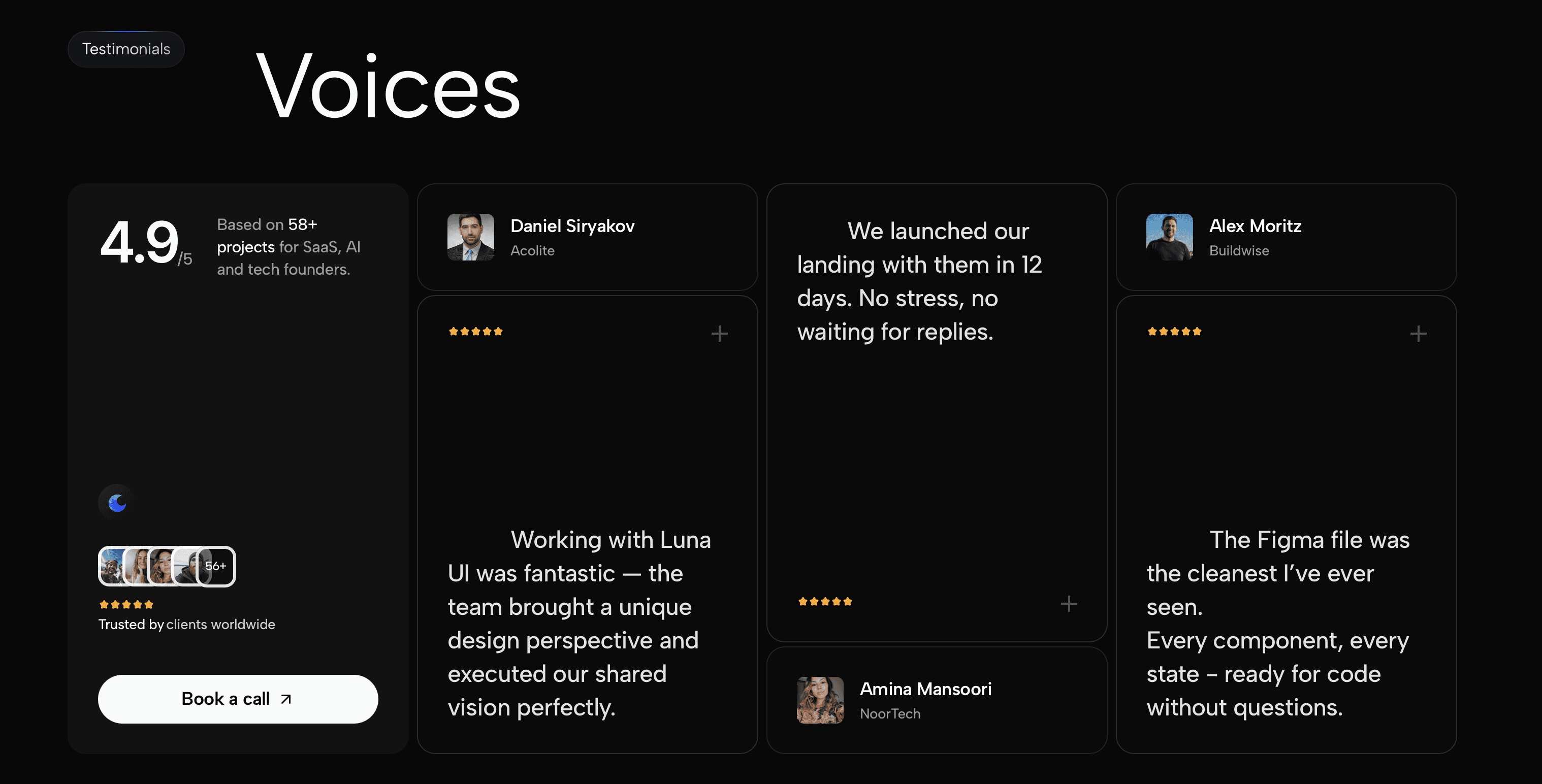Open Daniel Siryakov's name header card

coord(587,237)
